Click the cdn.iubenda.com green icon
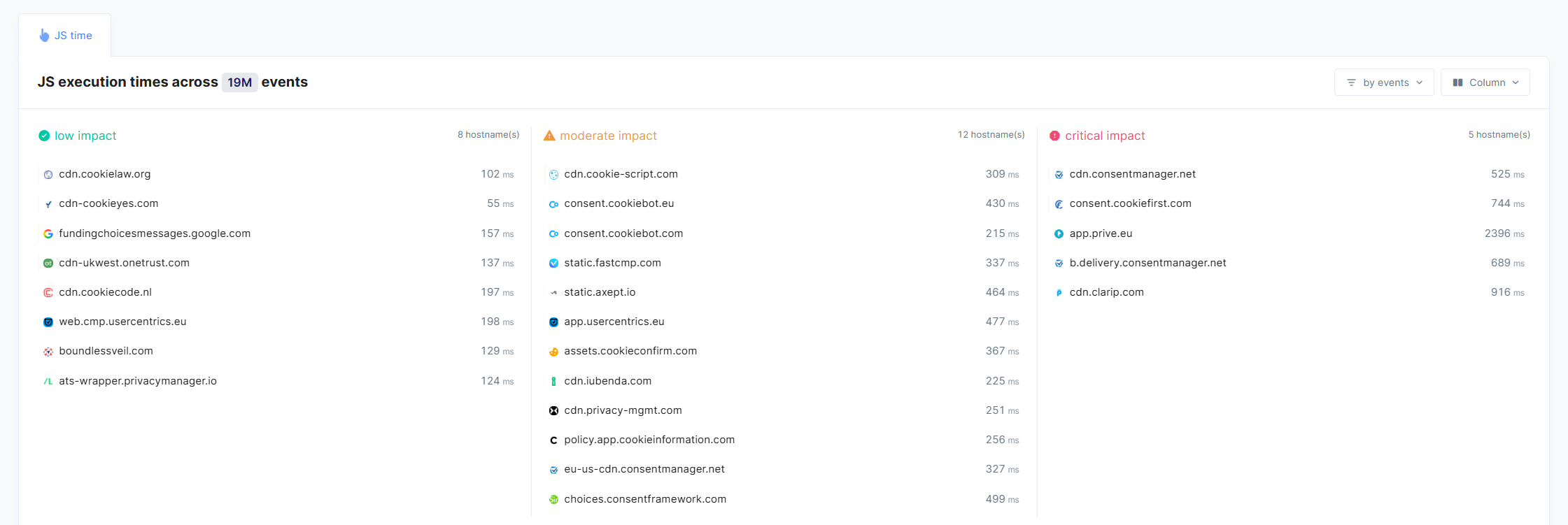The image size is (1568, 525). point(553,381)
